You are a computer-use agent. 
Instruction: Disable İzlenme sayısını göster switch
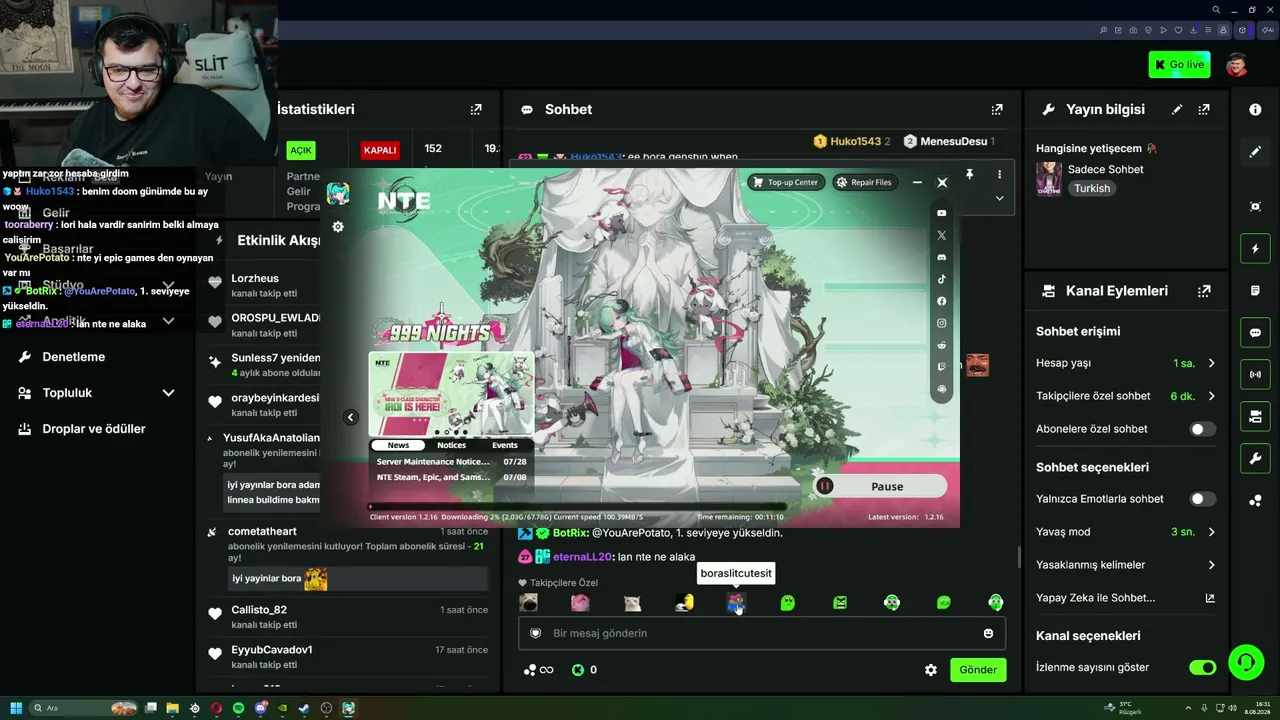pyautogui.click(x=1203, y=667)
